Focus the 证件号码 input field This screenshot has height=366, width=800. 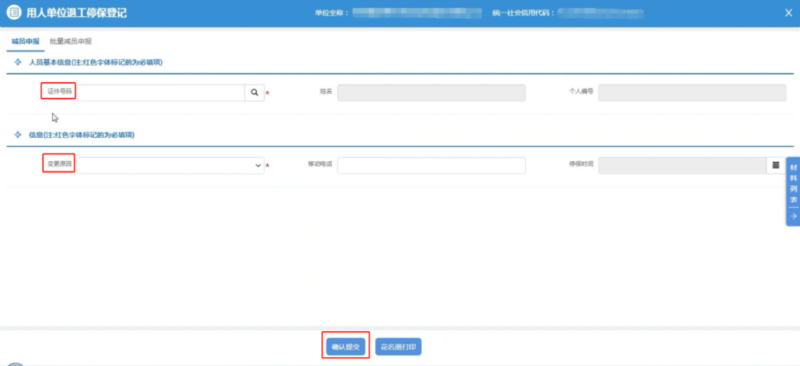pyautogui.click(x=161, y=93)
